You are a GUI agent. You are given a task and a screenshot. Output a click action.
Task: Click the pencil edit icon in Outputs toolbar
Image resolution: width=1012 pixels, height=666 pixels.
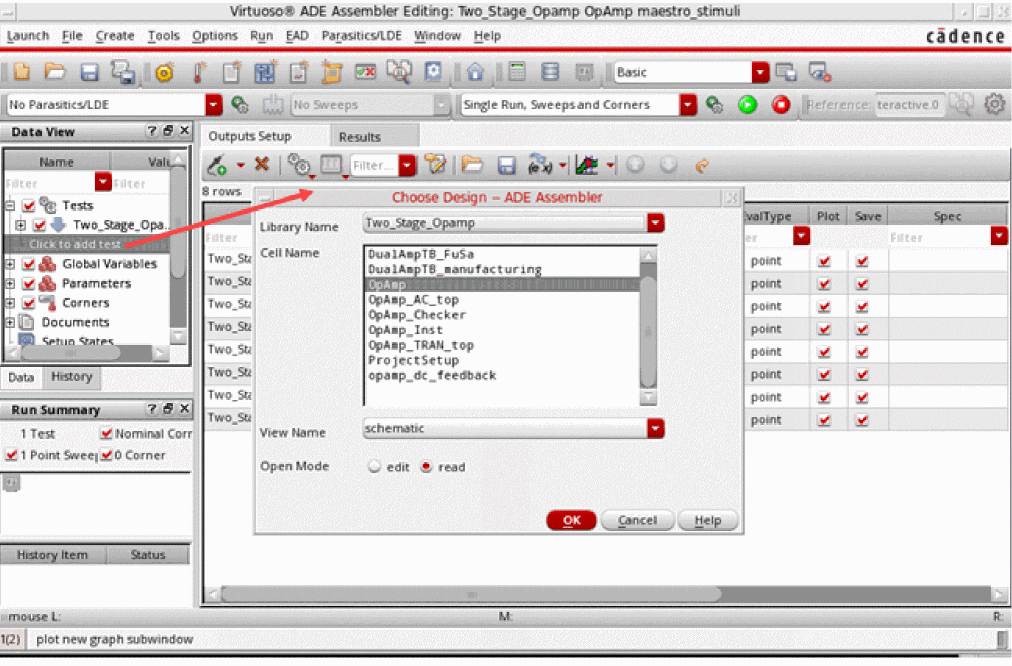[x=436, y=165]
